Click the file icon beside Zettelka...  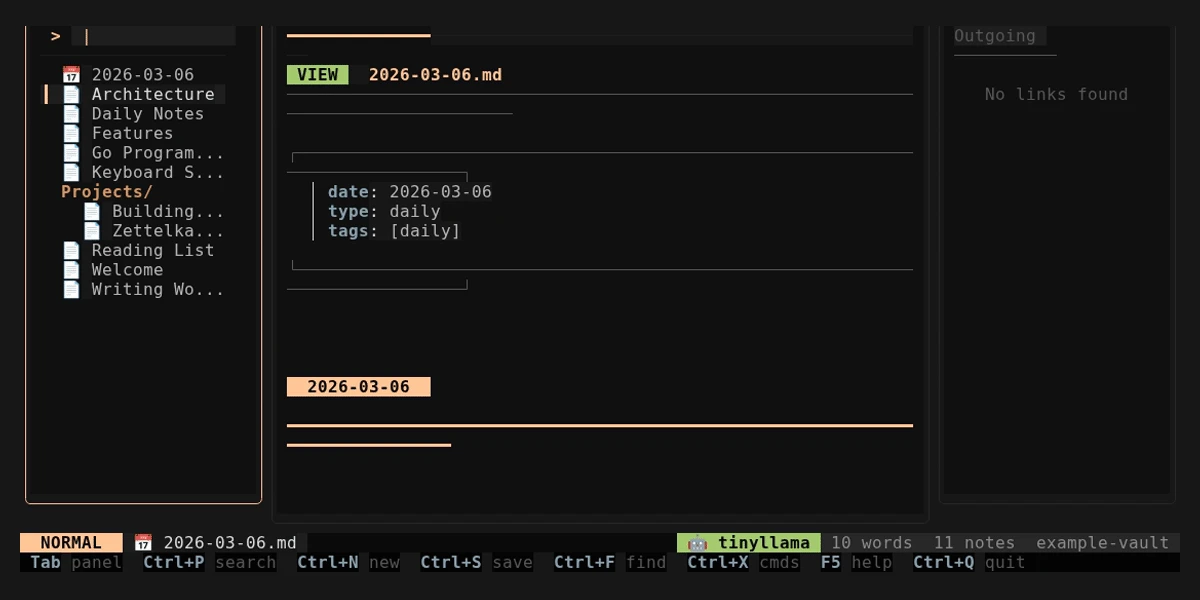pos(92,231)
